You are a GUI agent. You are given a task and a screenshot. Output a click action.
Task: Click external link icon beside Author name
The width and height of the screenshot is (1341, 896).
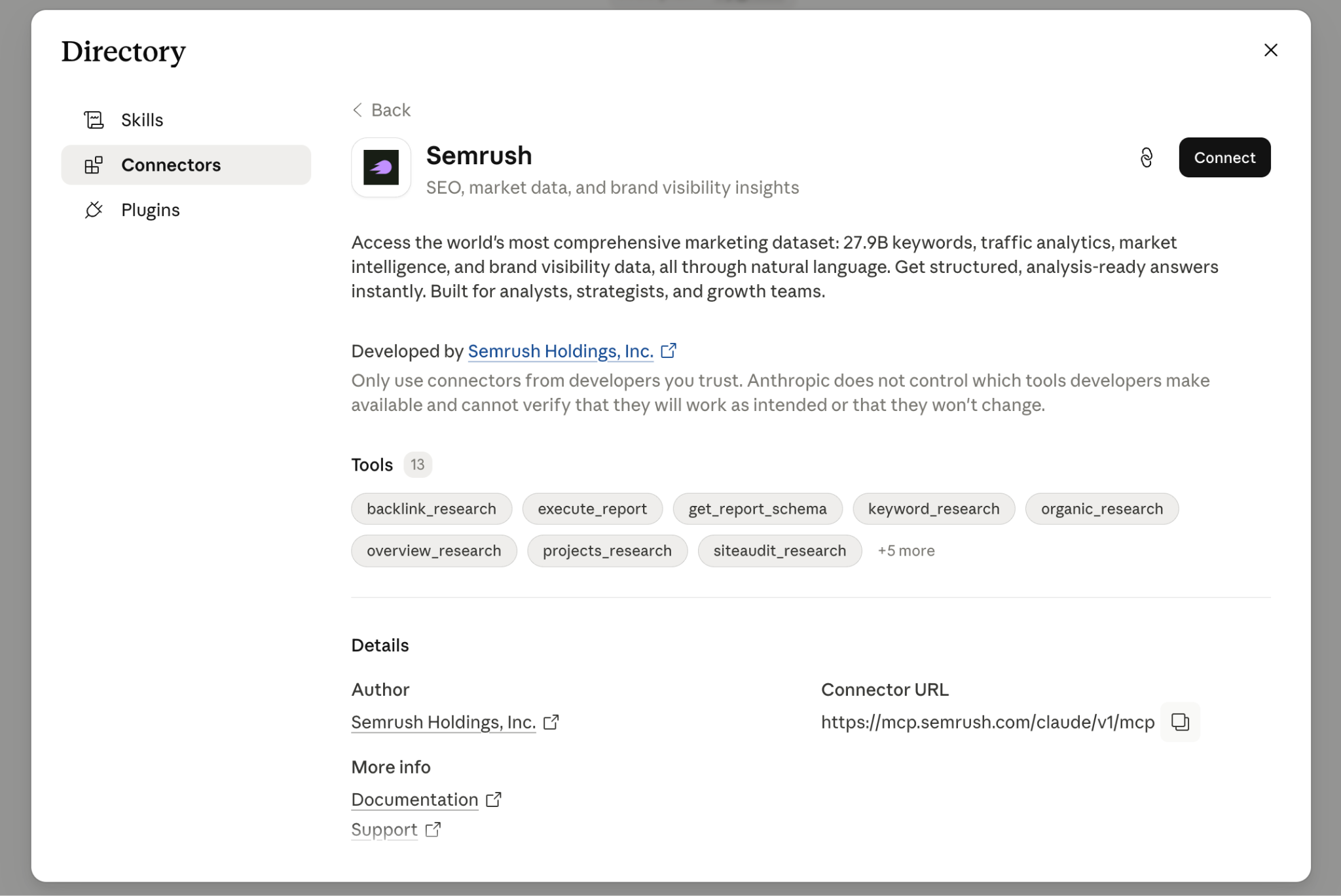[551, 722]
